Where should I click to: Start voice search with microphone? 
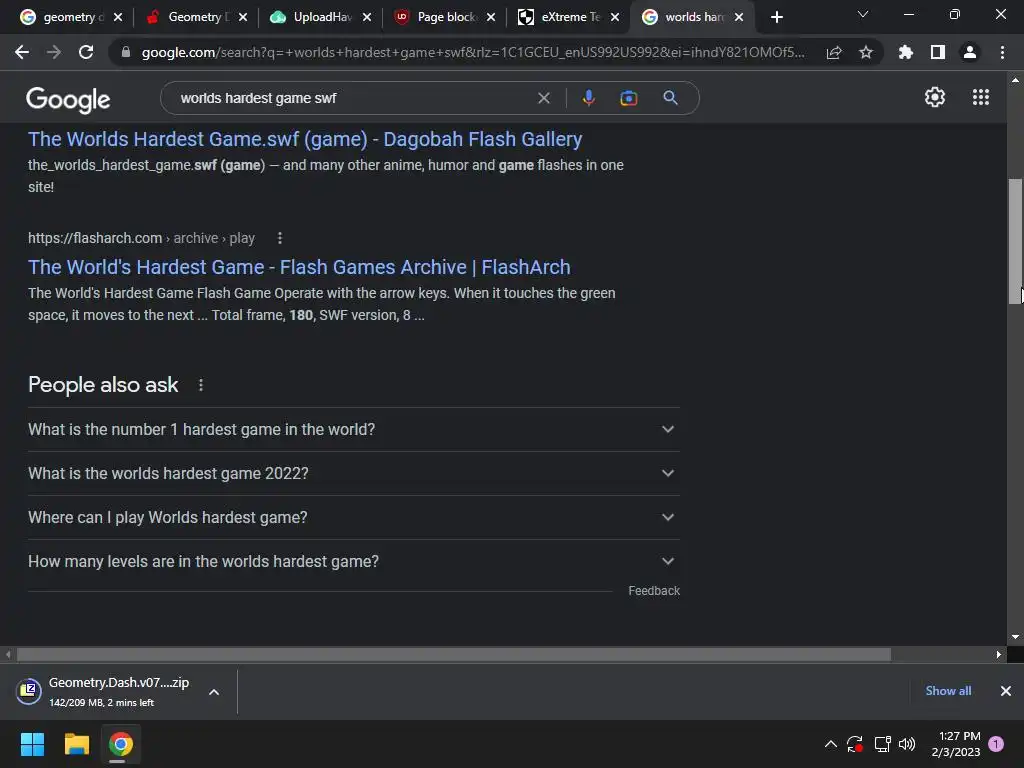(588, 98)
